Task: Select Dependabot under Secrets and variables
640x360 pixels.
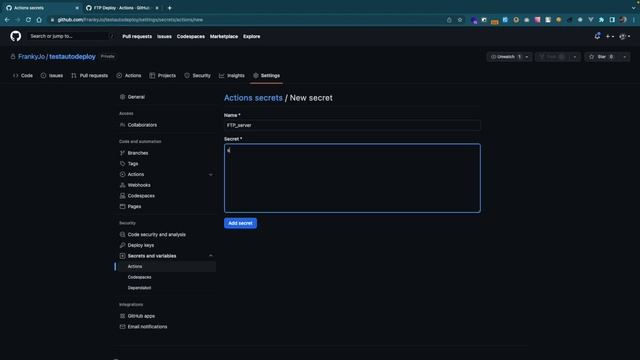Action: (166, 288)
